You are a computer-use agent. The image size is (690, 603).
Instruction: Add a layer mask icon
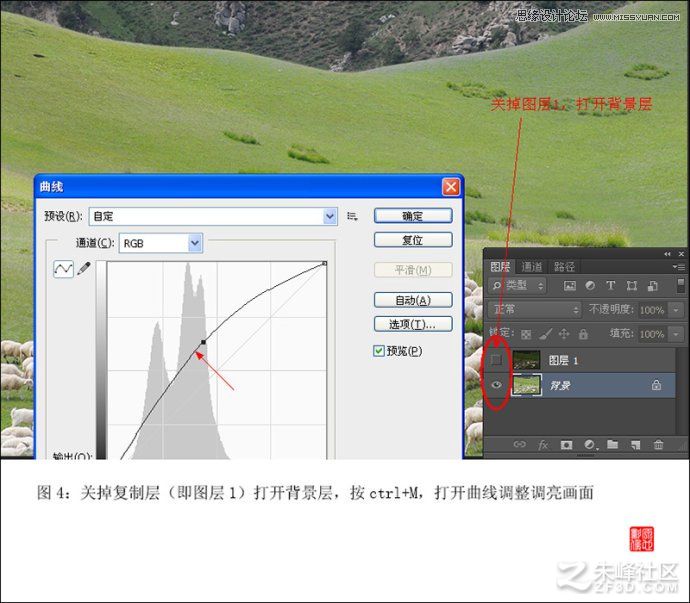(566, 445)
